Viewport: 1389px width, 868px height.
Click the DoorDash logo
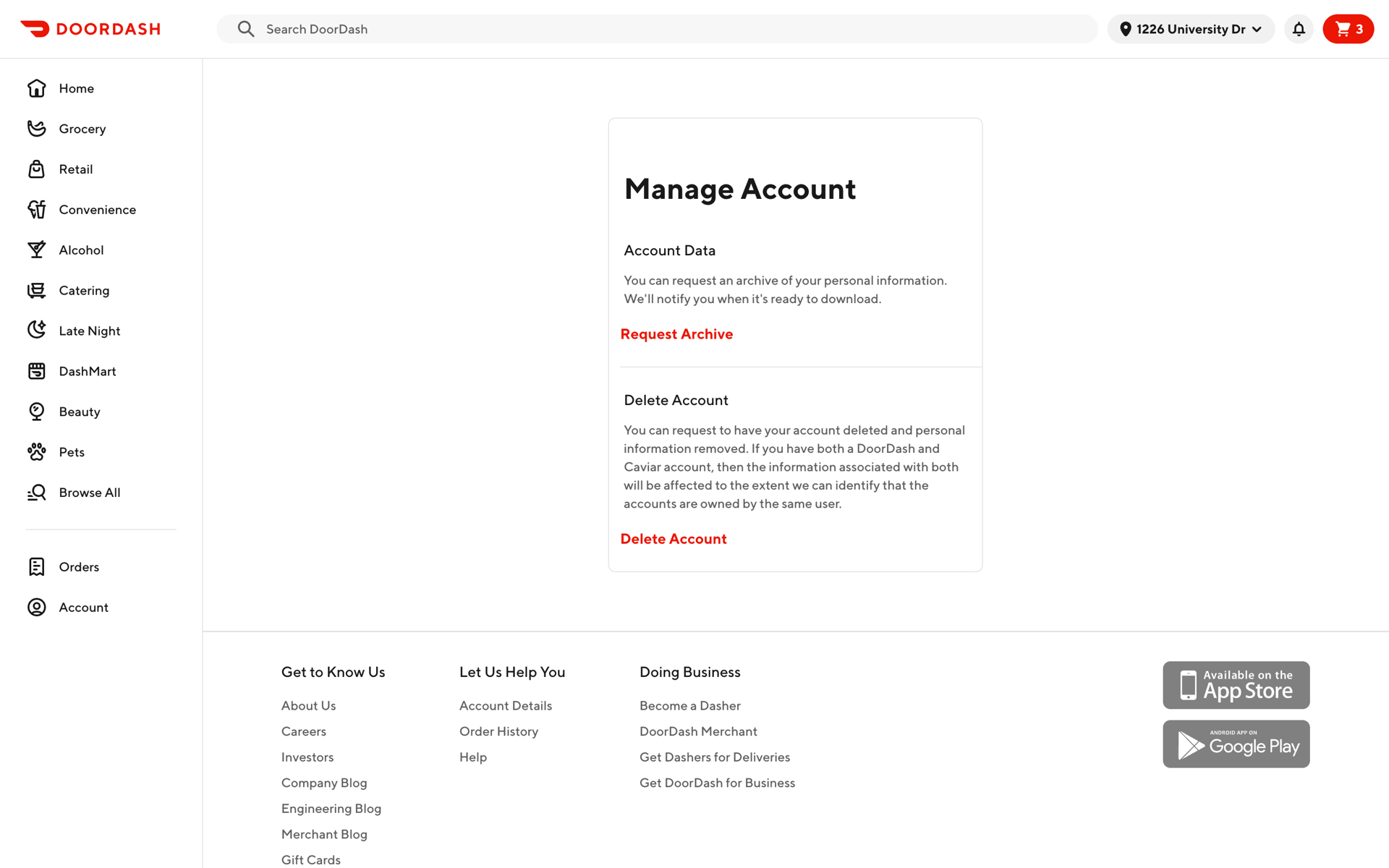click(90, 29)
